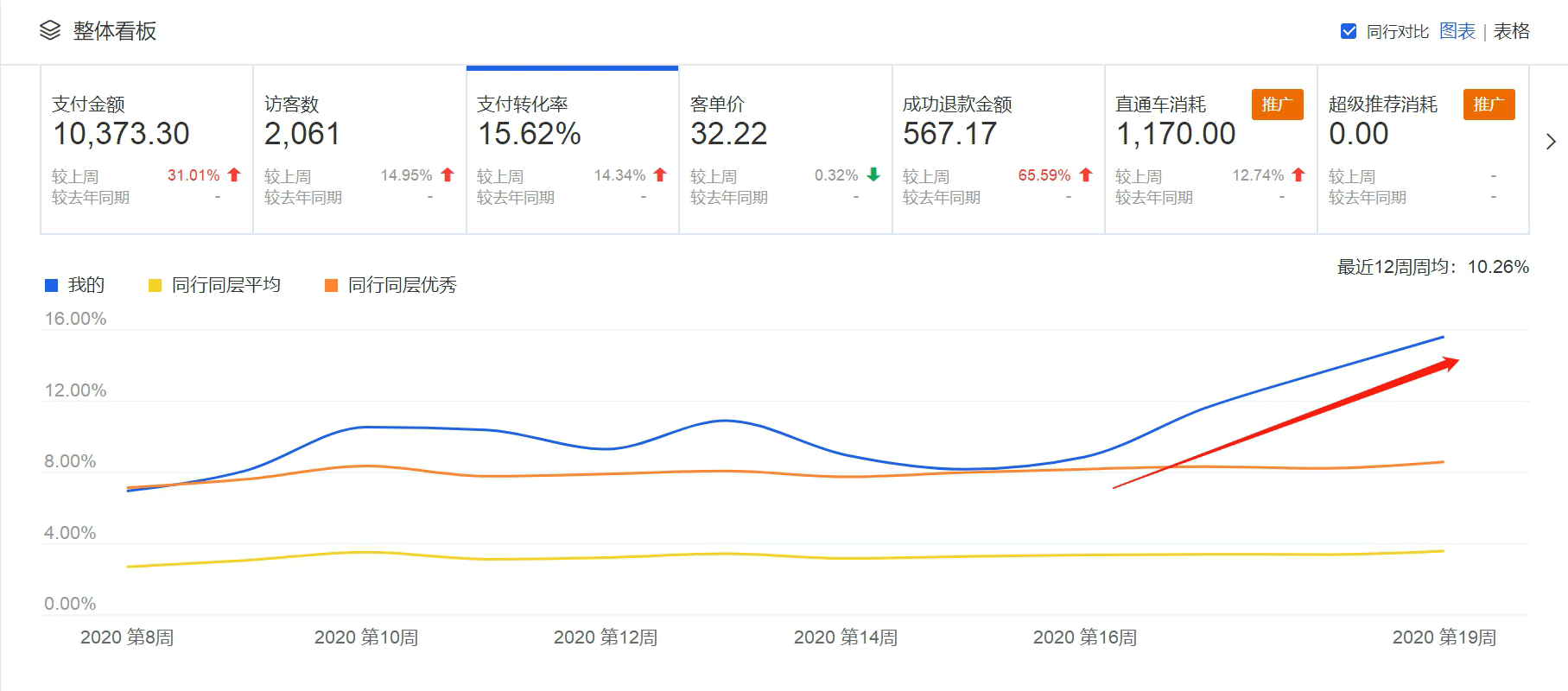
Task: Toggle the 我的 blue legend series
Action: coord(75,285)
